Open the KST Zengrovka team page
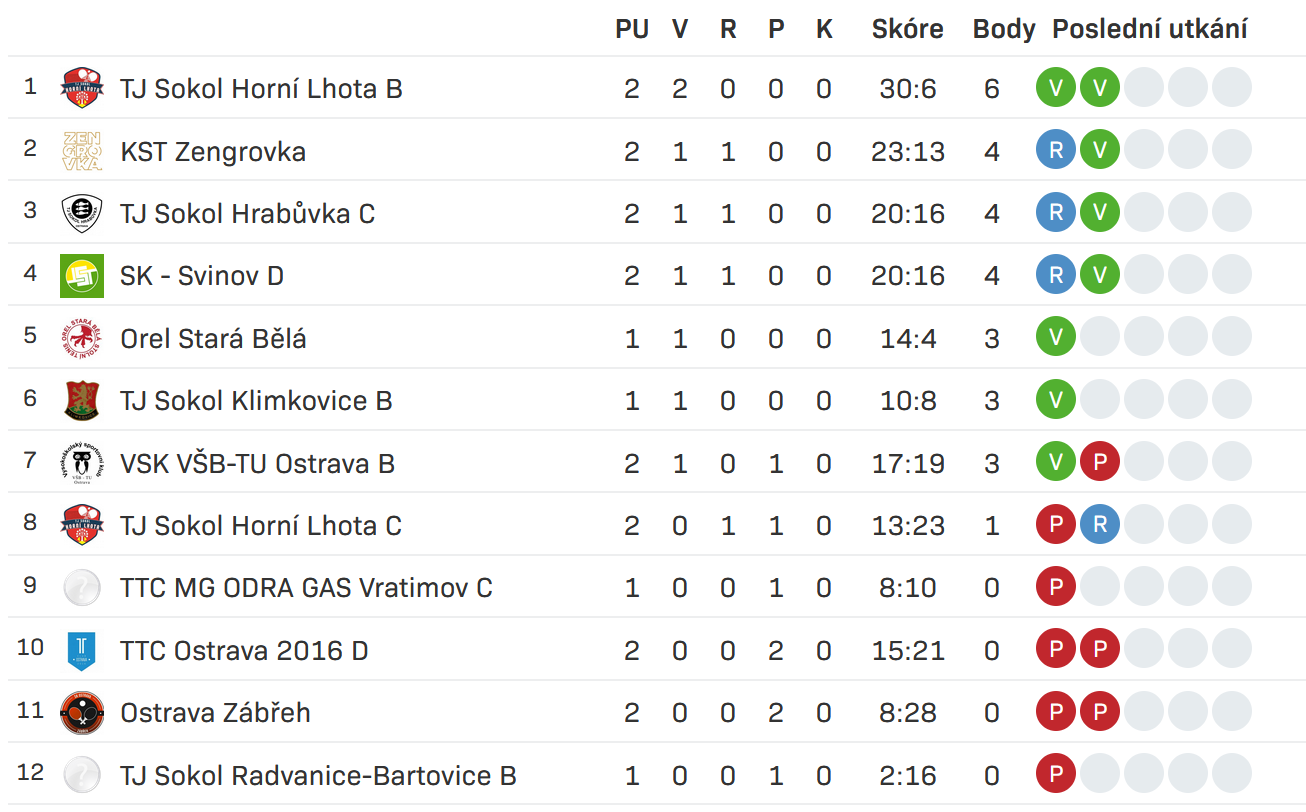Viewport: 1306px width, 812px height. tap(213, 152)
